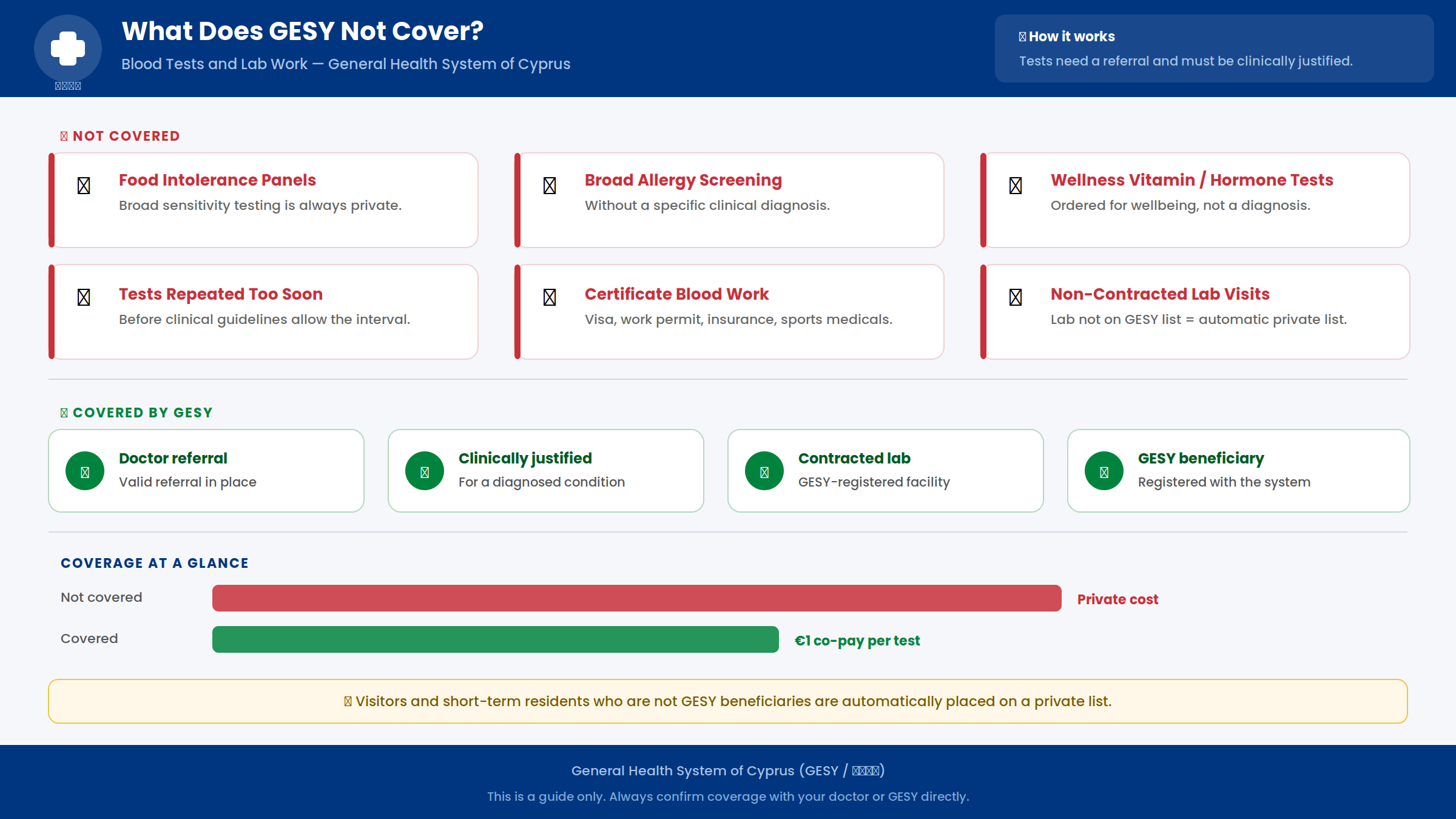Click the icon before NOT COVERED heading

(64, 136)
